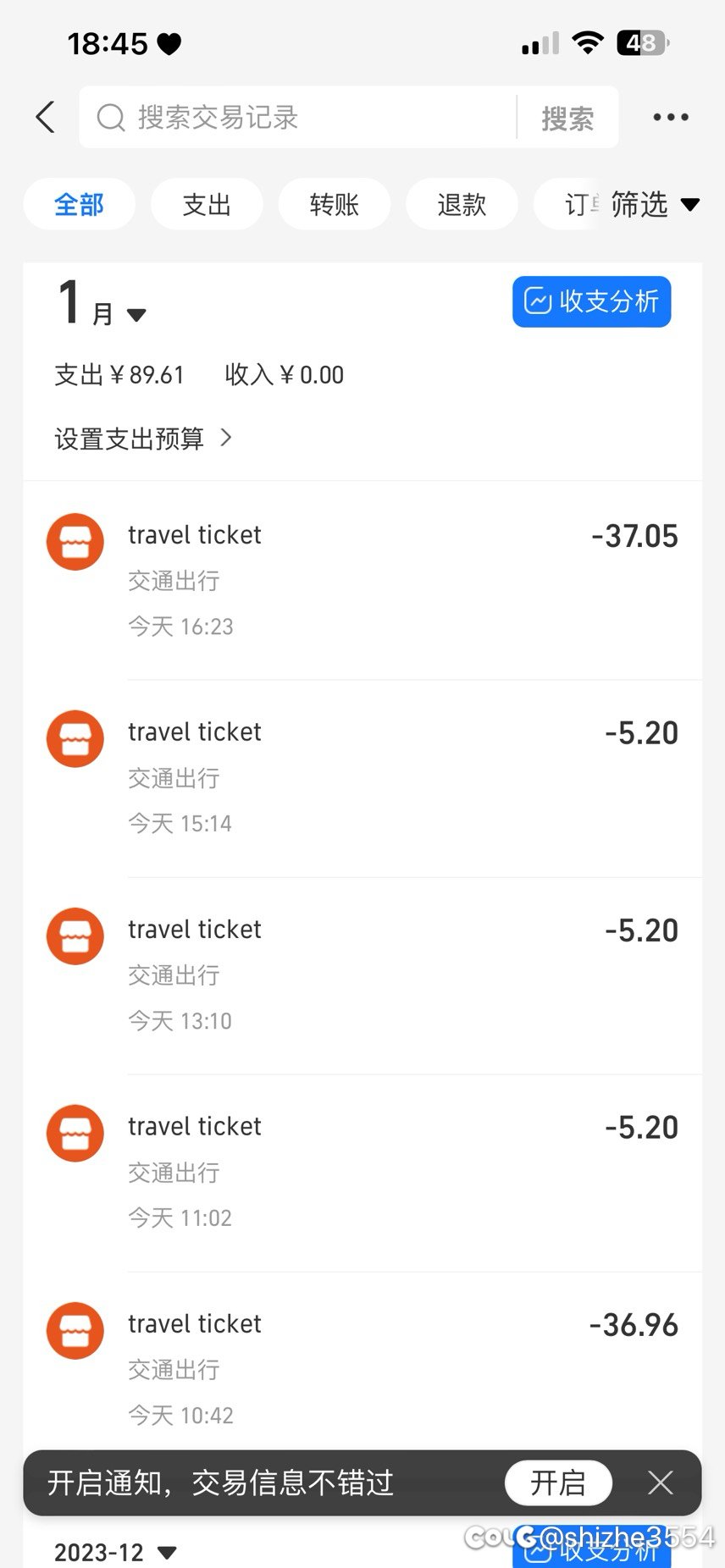Tap merchant icon of 13:10 transaction
This screenshot has height=1568, width=725.
tap(75, 936)
